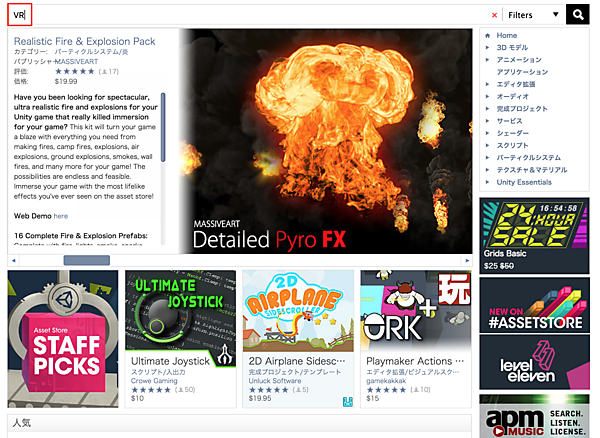Click the featured carousel left scroll arrow
Screen dimensions: 600x438
[13, 260]
